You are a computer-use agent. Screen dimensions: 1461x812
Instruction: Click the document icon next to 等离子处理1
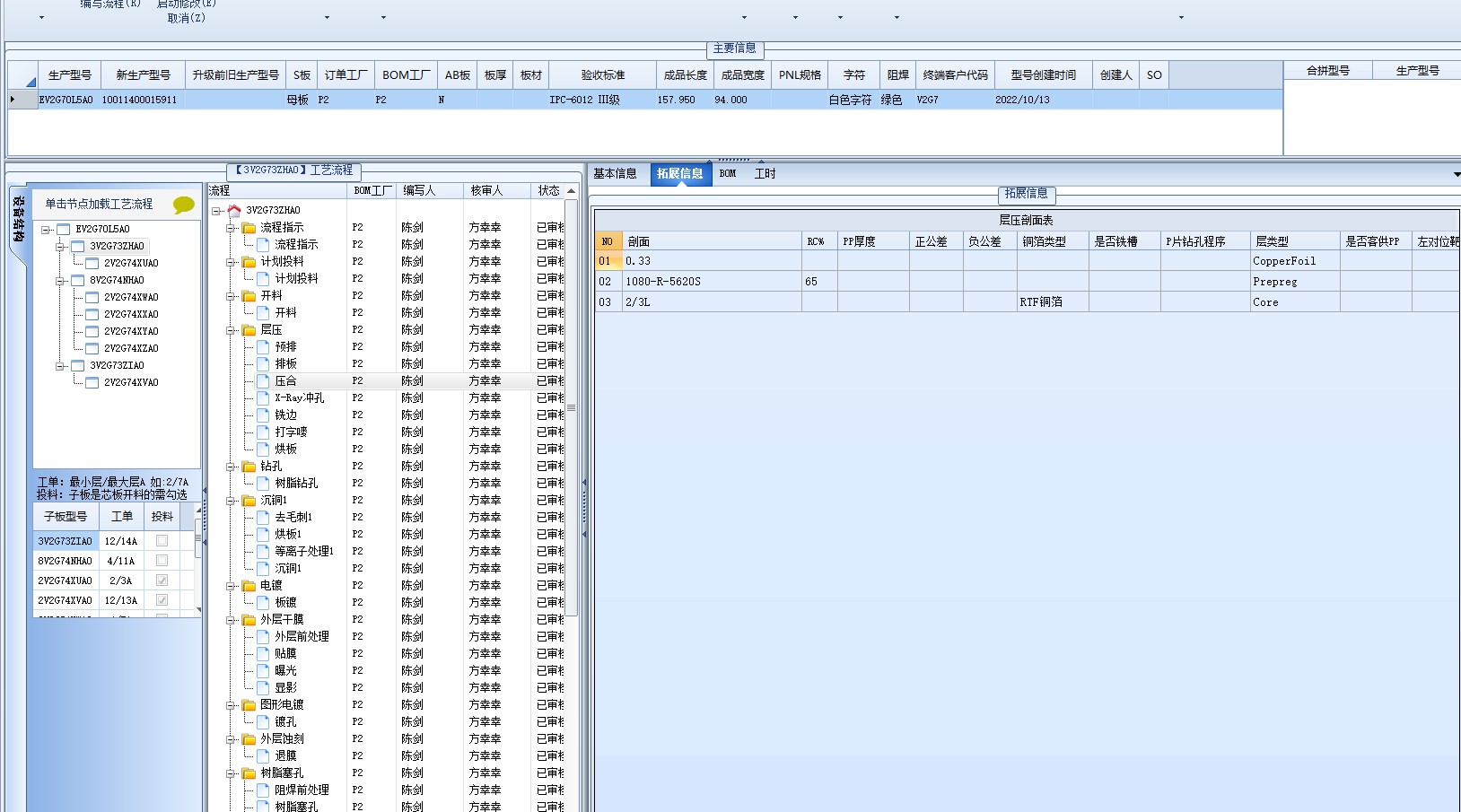pyautogui.click(x=263, y=552)
